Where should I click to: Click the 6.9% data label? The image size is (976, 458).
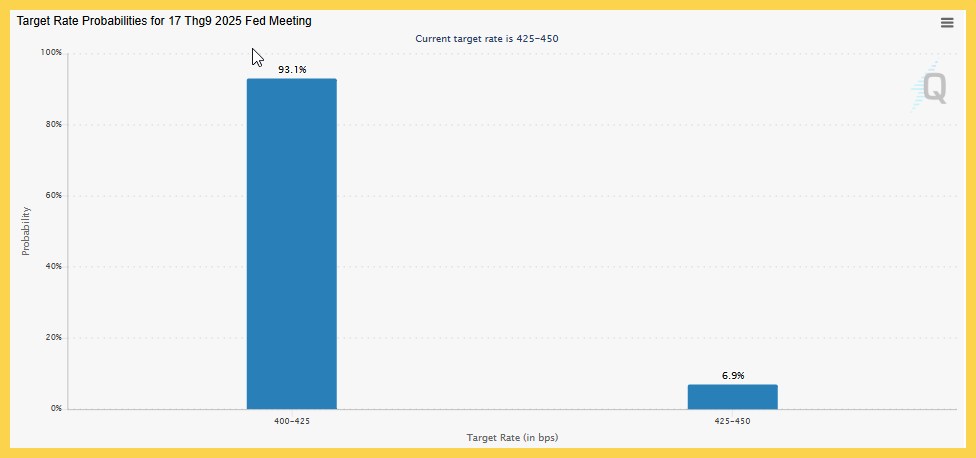point(733,376)
